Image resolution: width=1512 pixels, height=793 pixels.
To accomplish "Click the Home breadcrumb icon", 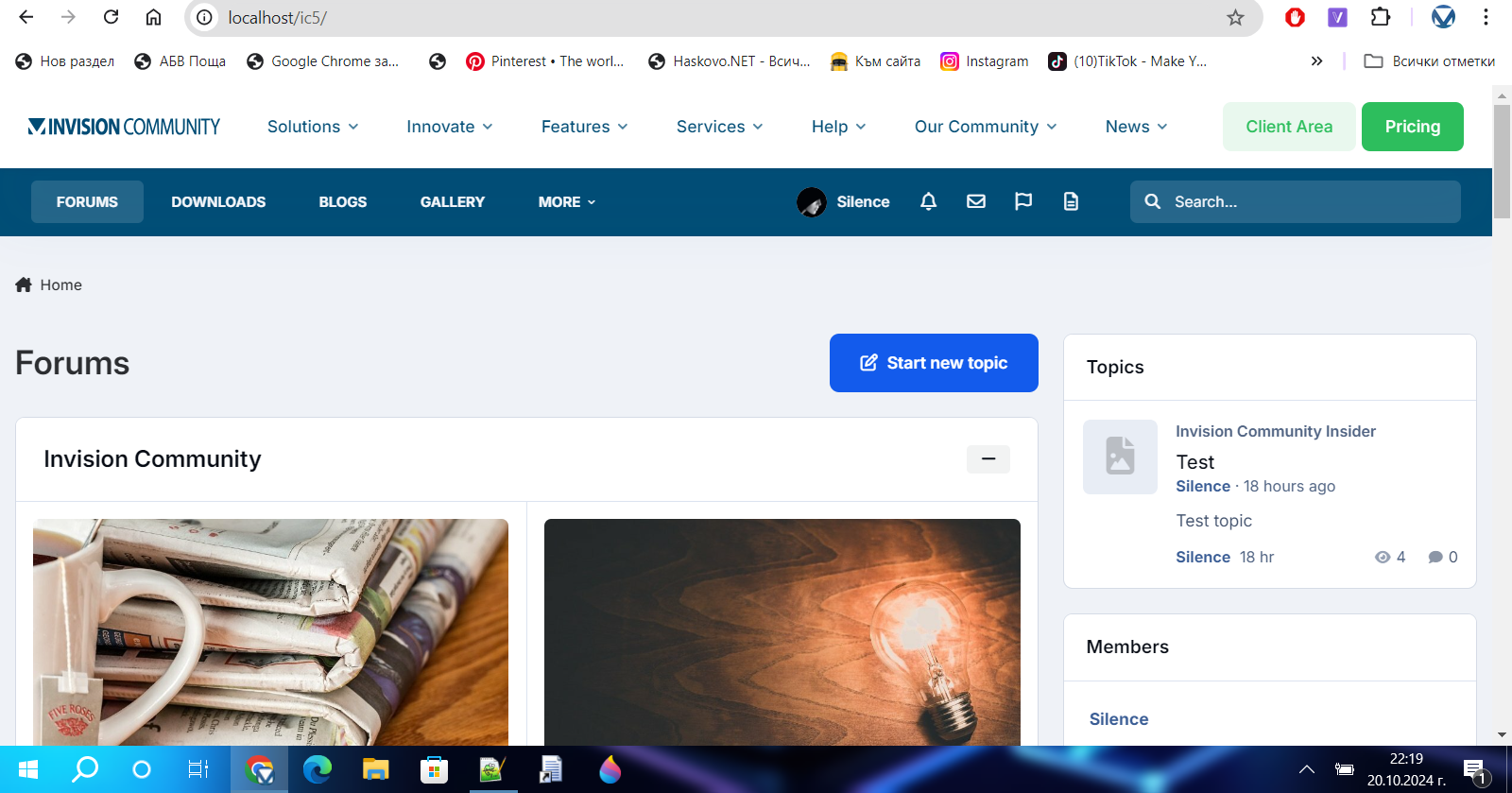I will [x=24, y=284].
